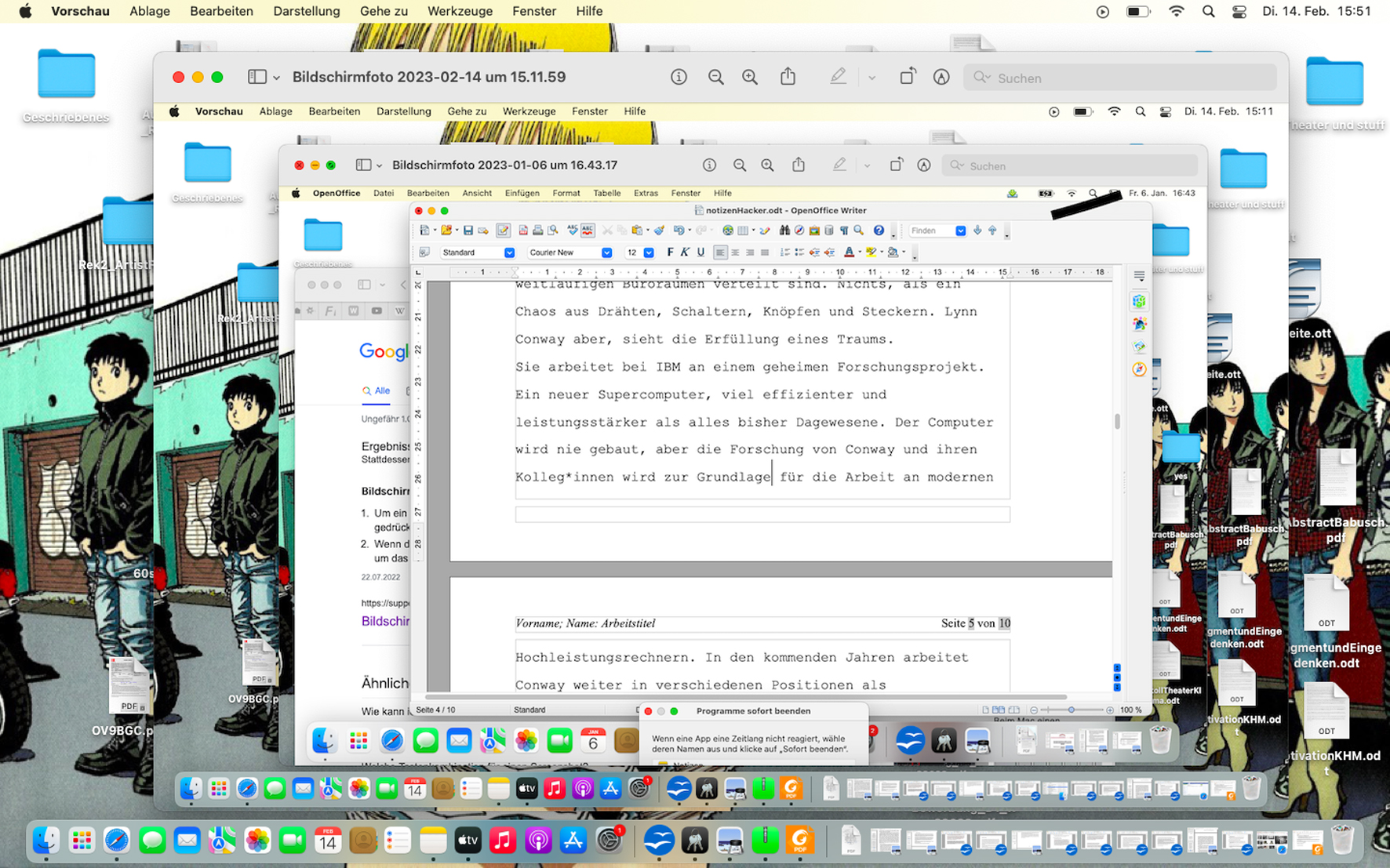Open search options via the magnifier chevron
The height and width of the screenshot is (868, 1390).
click(981, 78)
